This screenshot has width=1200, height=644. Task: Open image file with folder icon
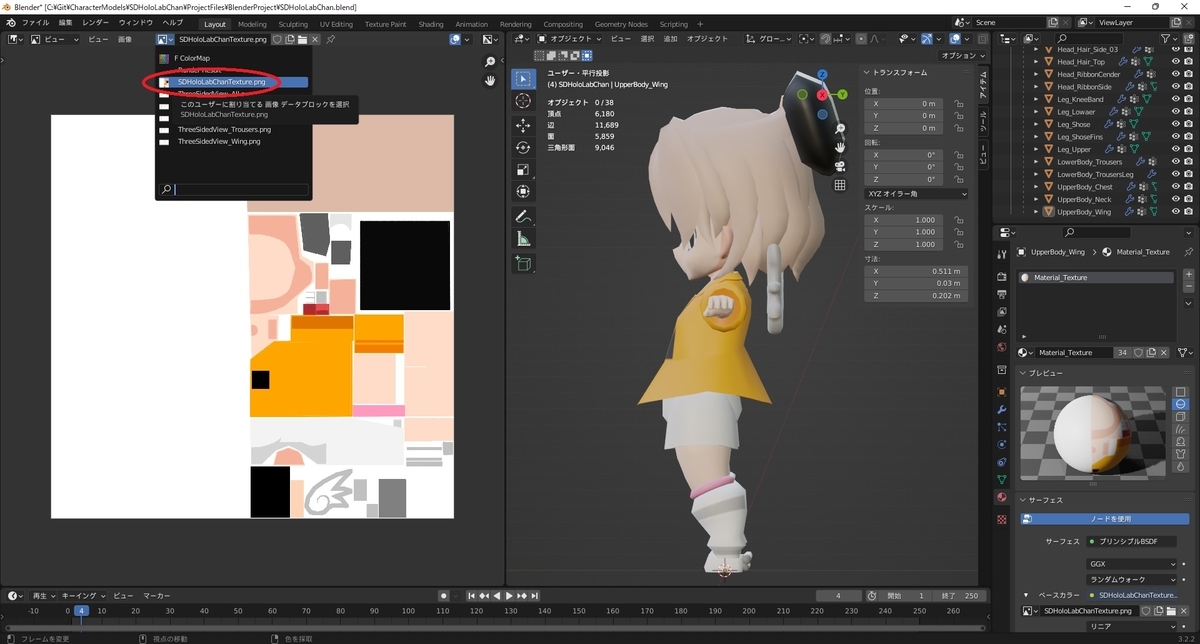tap(302, 39)
